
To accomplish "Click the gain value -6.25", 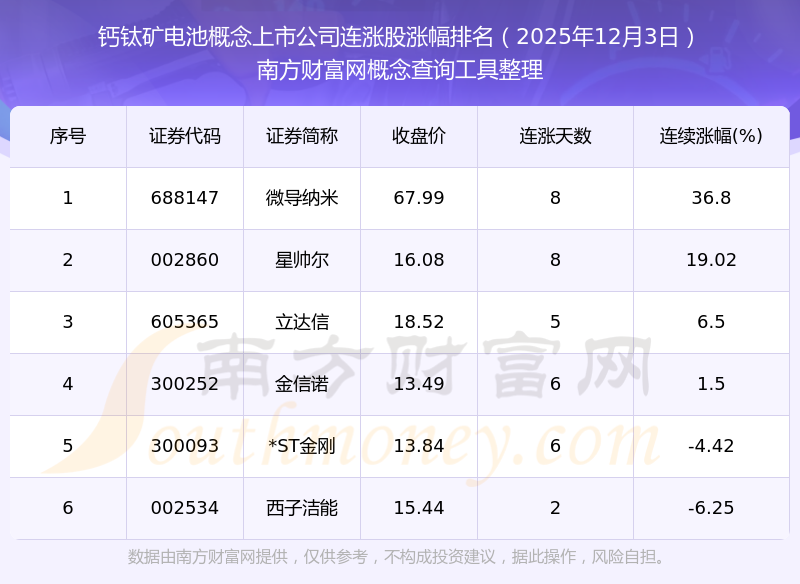I will pyautogui.click(x=711, y=508).
